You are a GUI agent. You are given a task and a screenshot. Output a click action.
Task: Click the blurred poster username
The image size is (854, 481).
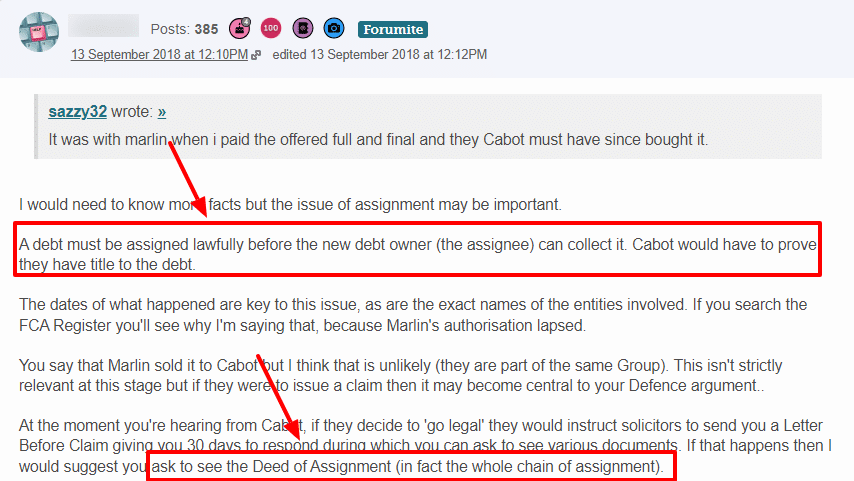click(x=103, y=26)
